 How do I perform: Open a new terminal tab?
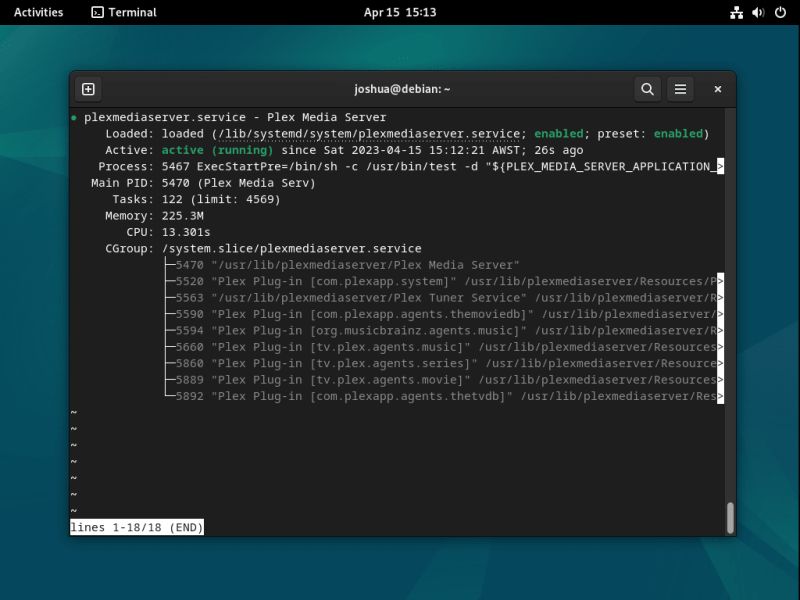coord(90,89)
